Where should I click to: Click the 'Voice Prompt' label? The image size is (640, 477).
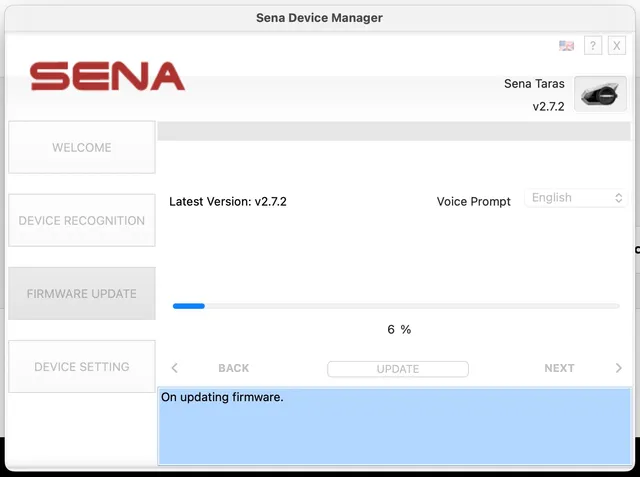pos(473,202)
